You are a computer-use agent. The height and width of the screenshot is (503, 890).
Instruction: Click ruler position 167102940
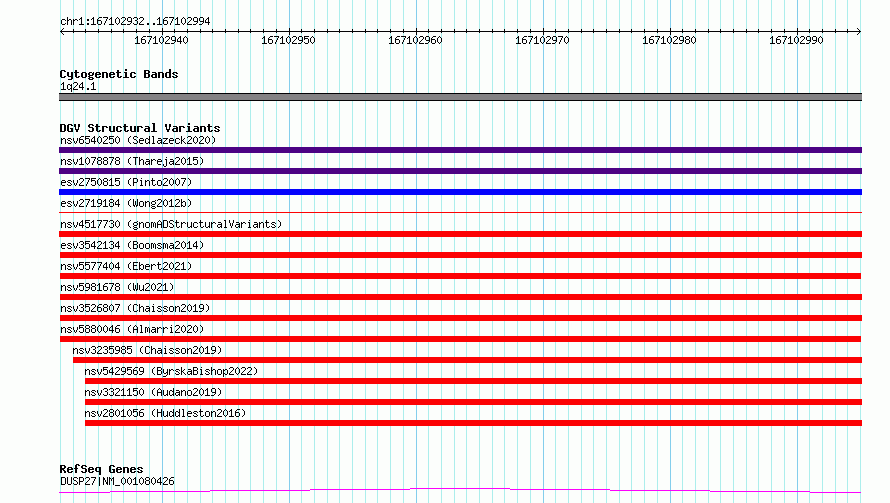click(161, 40)
